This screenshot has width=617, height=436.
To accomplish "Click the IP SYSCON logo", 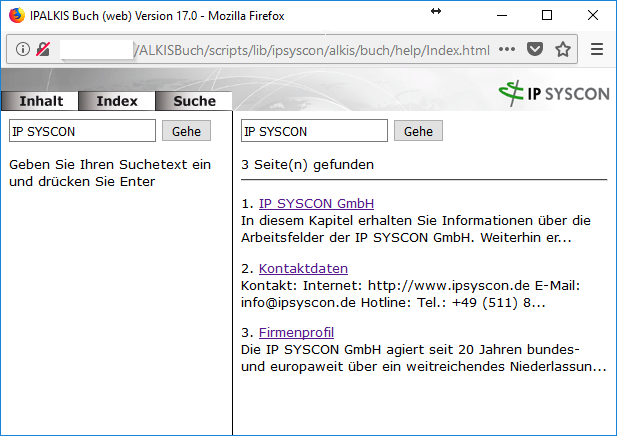I will (554, 93).
